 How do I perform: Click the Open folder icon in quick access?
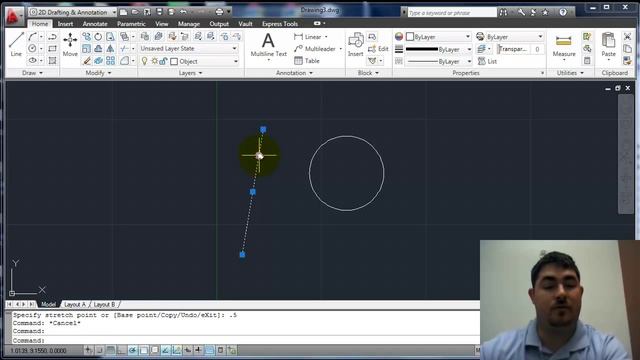pyautogui.click(x=135, y=12)
